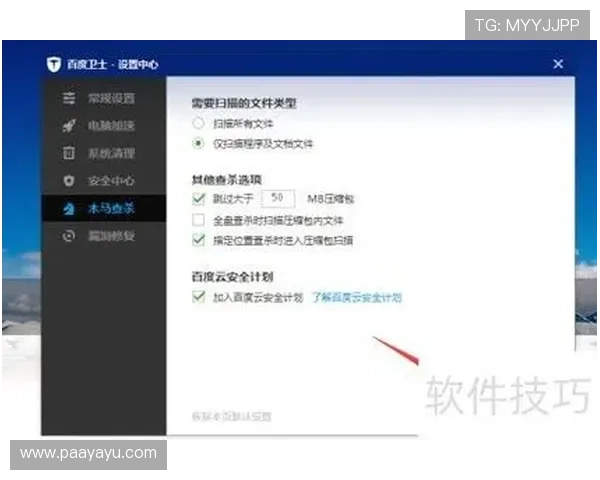Click the 木马查杀 horse icon
The width and height of the screenshot is (600, 480).
[69, 209]
